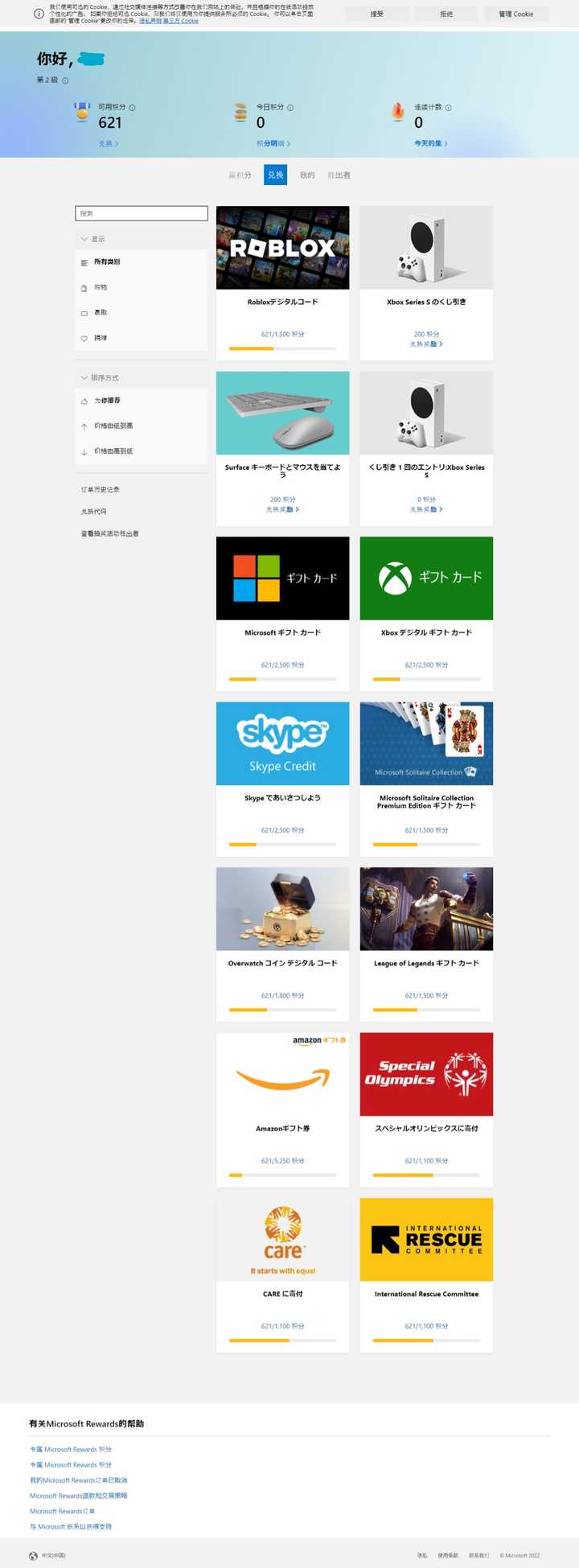
Task: Click the globe language icon in footer
Action: coord(33,1556)
